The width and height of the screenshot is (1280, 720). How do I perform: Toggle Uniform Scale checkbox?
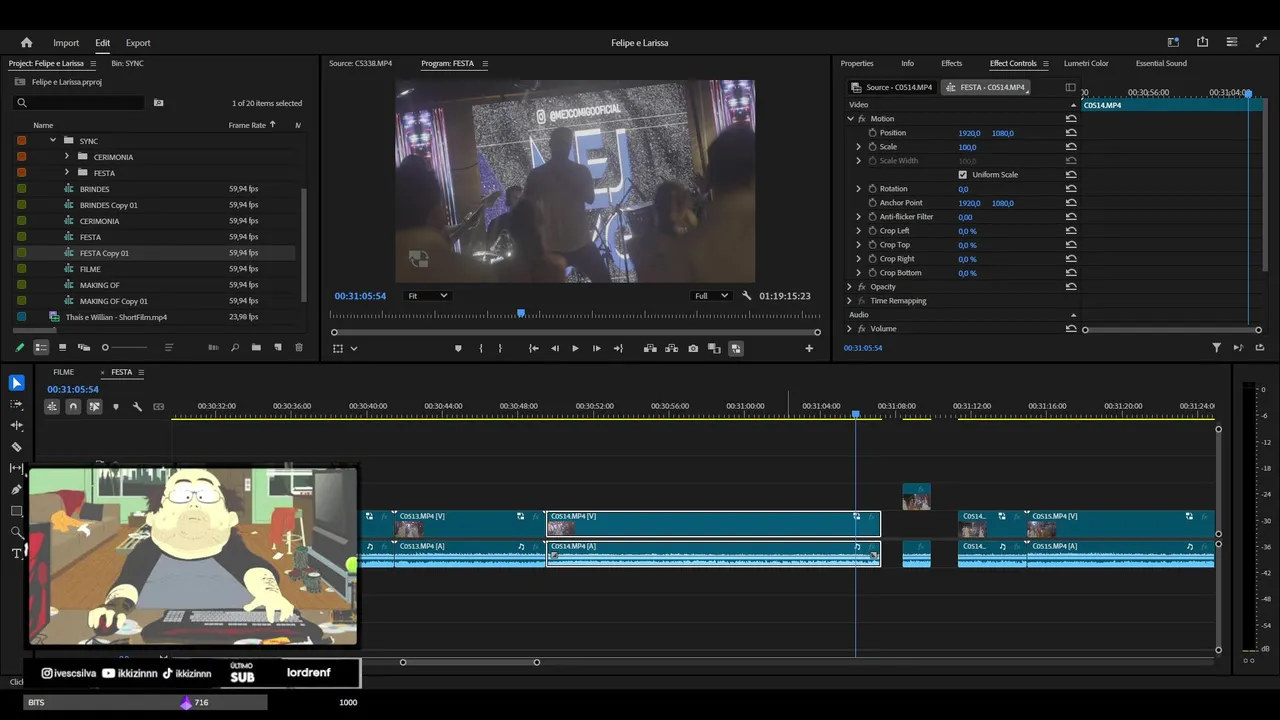click(x=963, y=175)
